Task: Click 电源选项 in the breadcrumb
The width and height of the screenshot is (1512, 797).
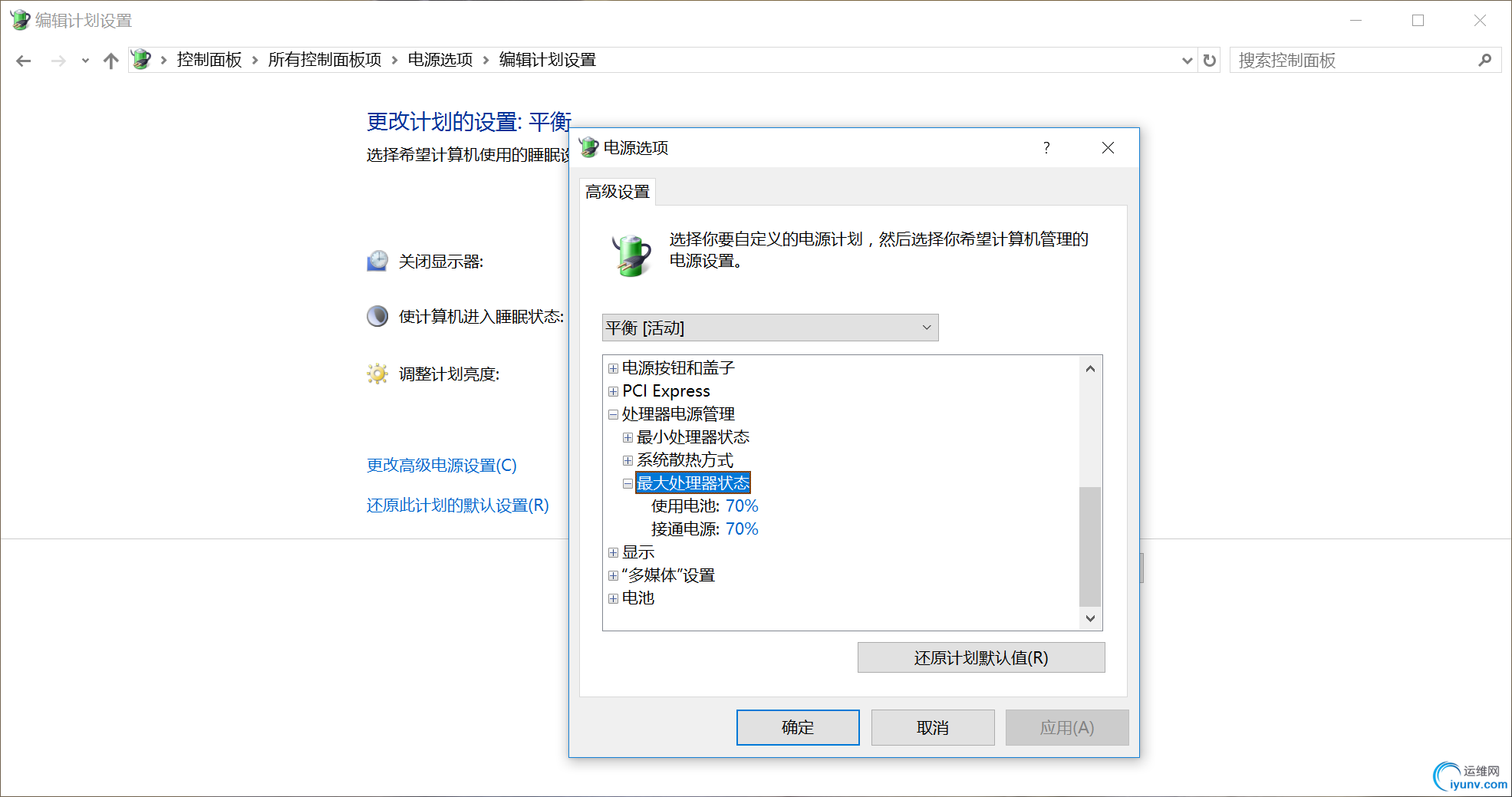Action: click(440, 60)
